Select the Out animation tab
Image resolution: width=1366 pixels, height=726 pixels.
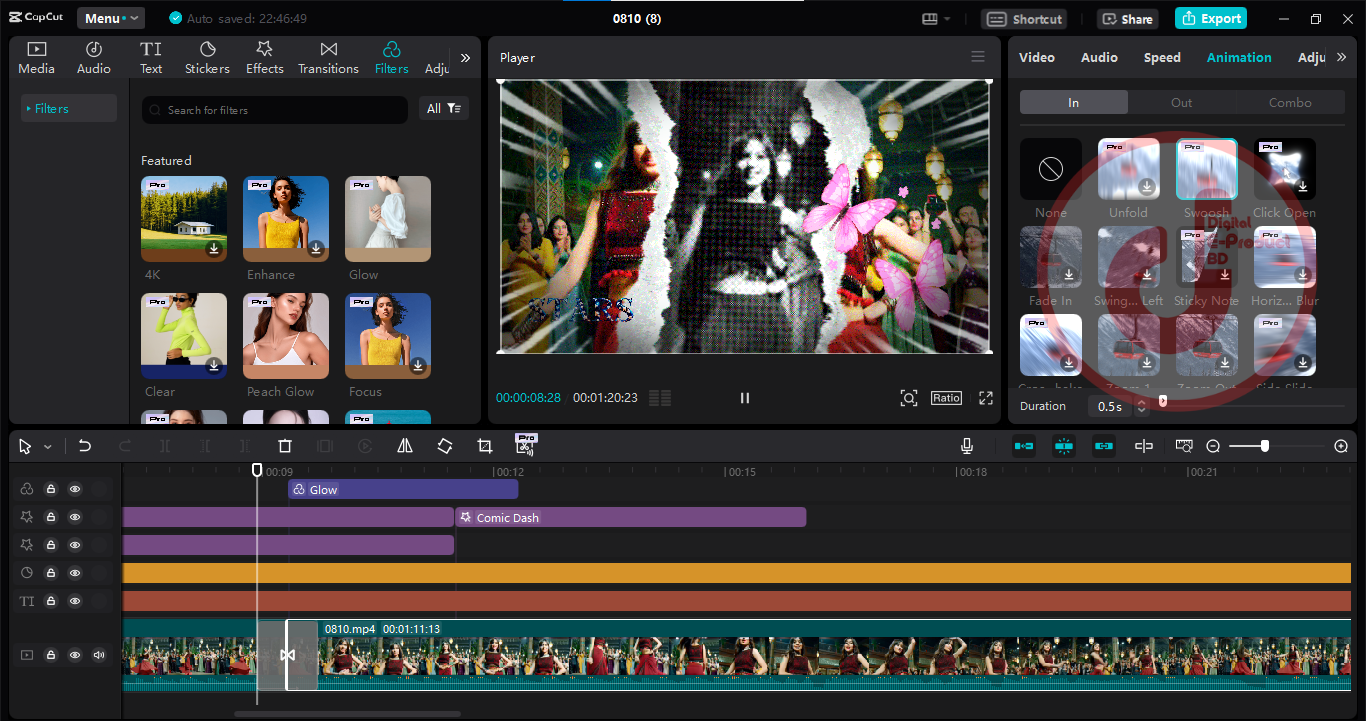[x=1181, y=102]
